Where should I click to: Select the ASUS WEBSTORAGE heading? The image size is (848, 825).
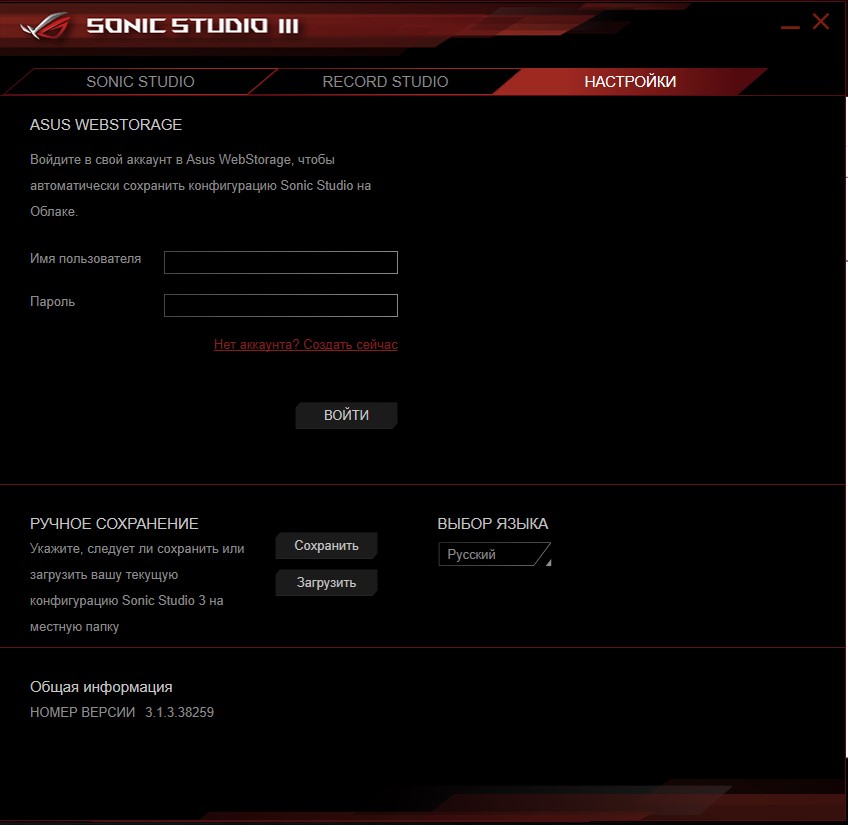(106, 125)
